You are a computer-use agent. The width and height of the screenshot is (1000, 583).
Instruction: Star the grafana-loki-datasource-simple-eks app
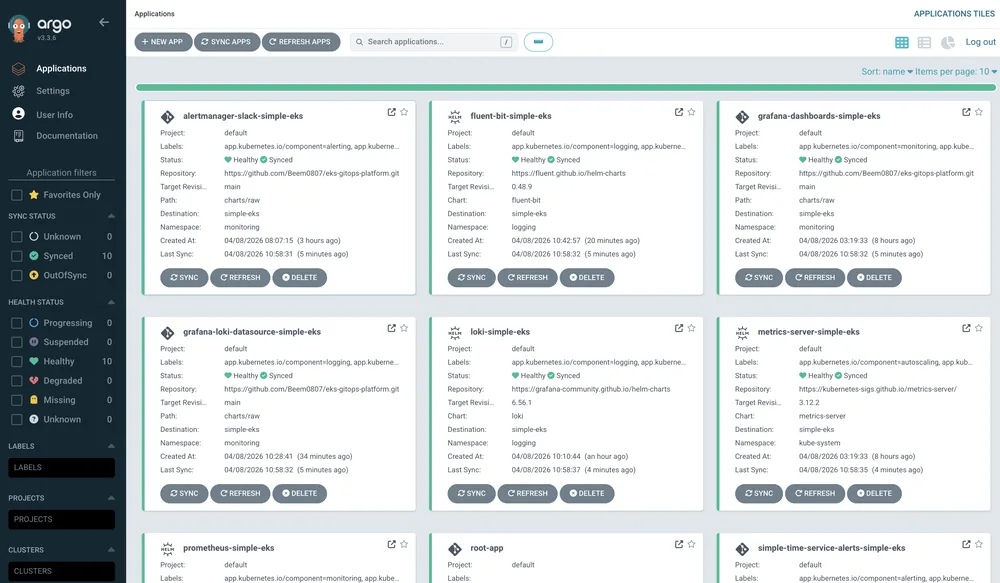404,328
